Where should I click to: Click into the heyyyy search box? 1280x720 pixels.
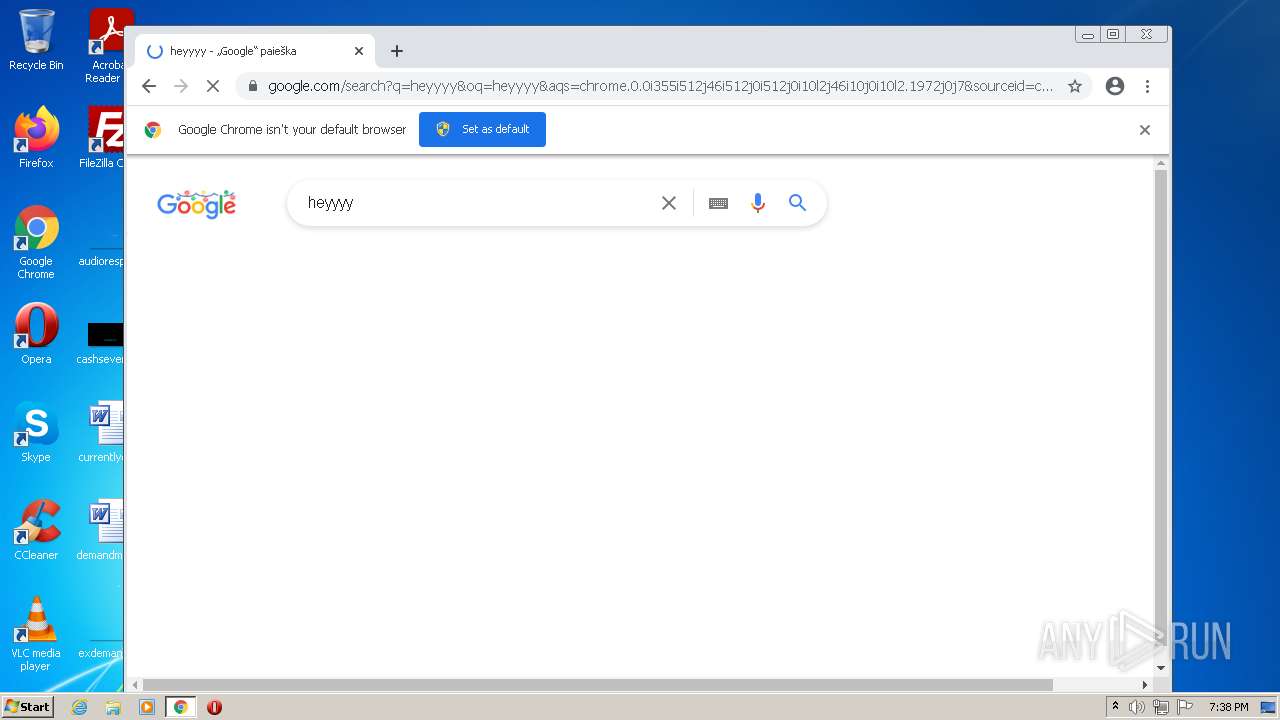click(478, 203)
